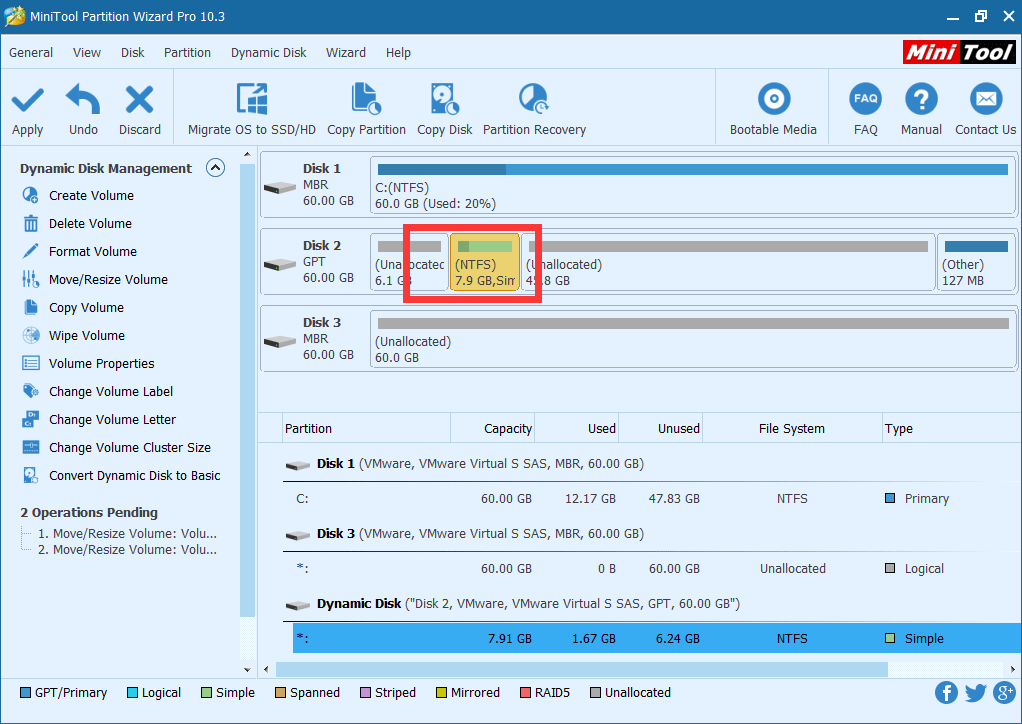Choose Wipe Volume action
Image resolution: width=1022 pixels, height=724 pixels.
tap(87, 336)
